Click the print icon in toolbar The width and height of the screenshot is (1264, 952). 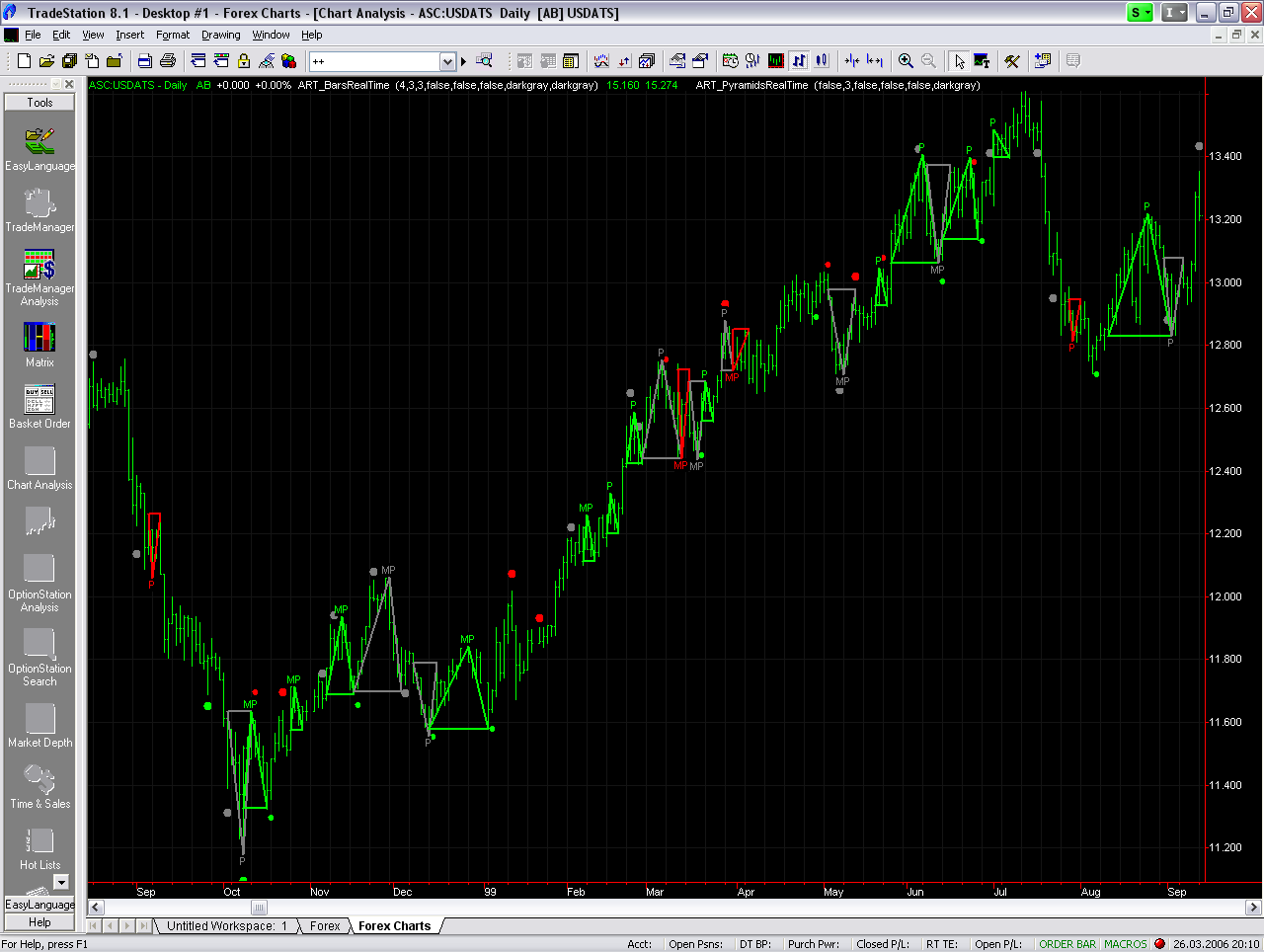point(167,61)
